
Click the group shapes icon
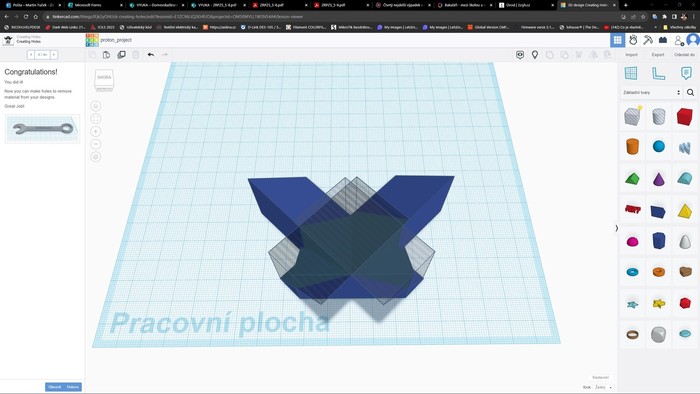[x=550, y=54]
